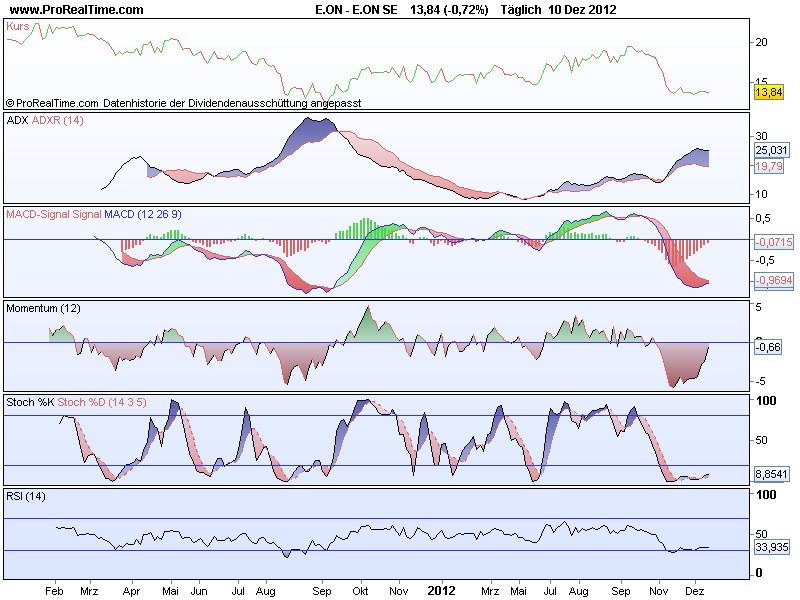Click the -0,66 momentum value box
The height and width of the screenshot is (600, 800).
(x=768, y=347)
